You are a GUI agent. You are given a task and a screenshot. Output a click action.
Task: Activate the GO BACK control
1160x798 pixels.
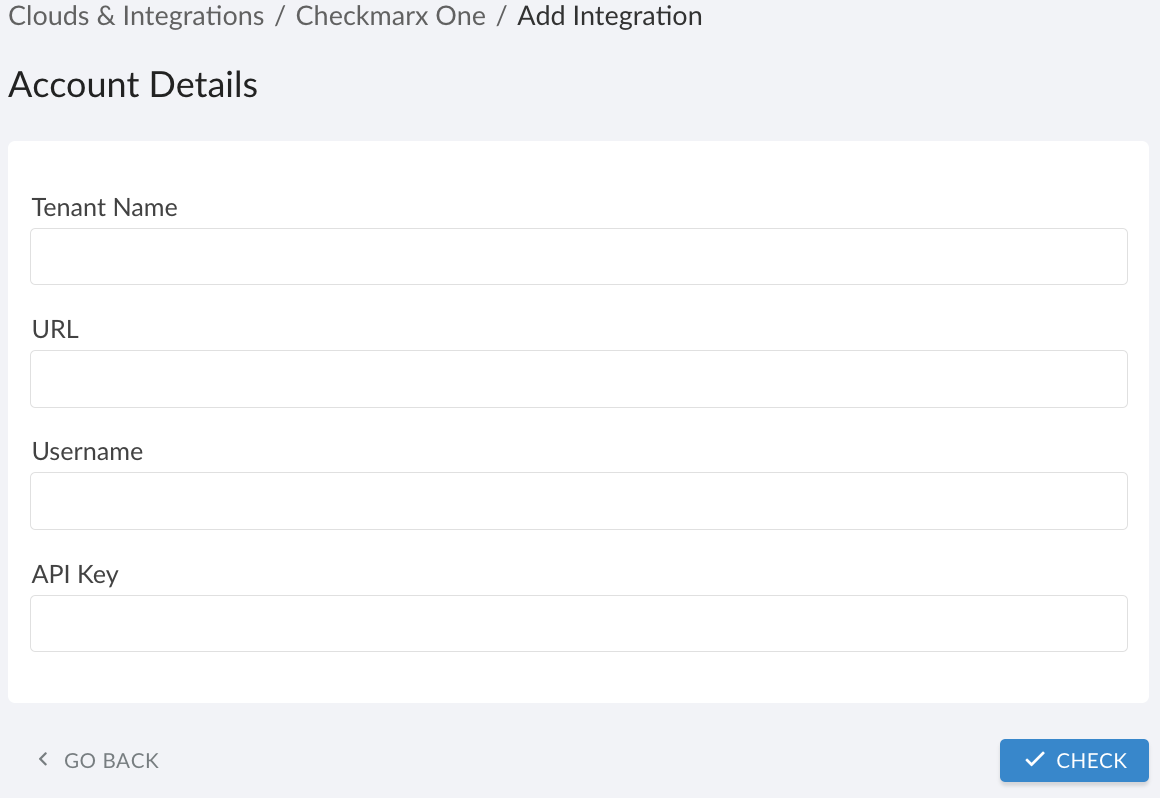(x=111, y=760)
